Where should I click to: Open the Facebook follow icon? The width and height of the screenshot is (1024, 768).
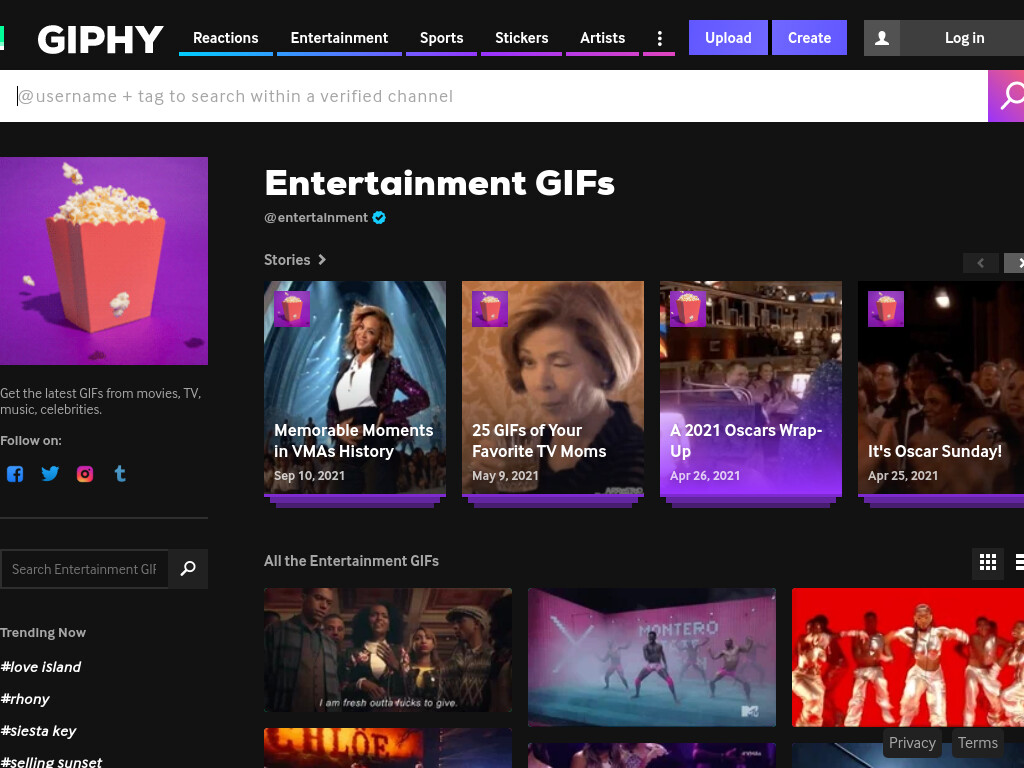tap(15, 473)
